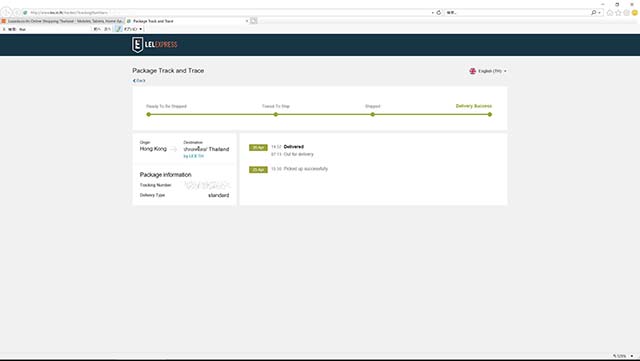
Task: Open favorites with the star icon
Action: click(618, 13)
